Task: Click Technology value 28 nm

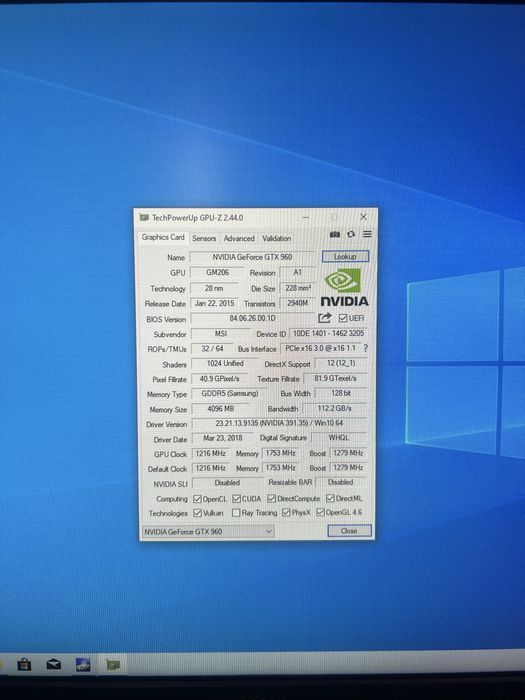Action: [214, 288]
